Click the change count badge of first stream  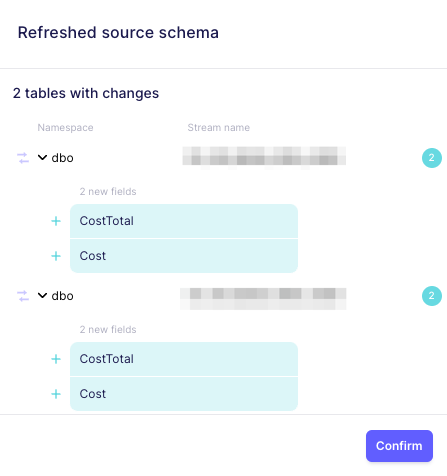[432, 158]
